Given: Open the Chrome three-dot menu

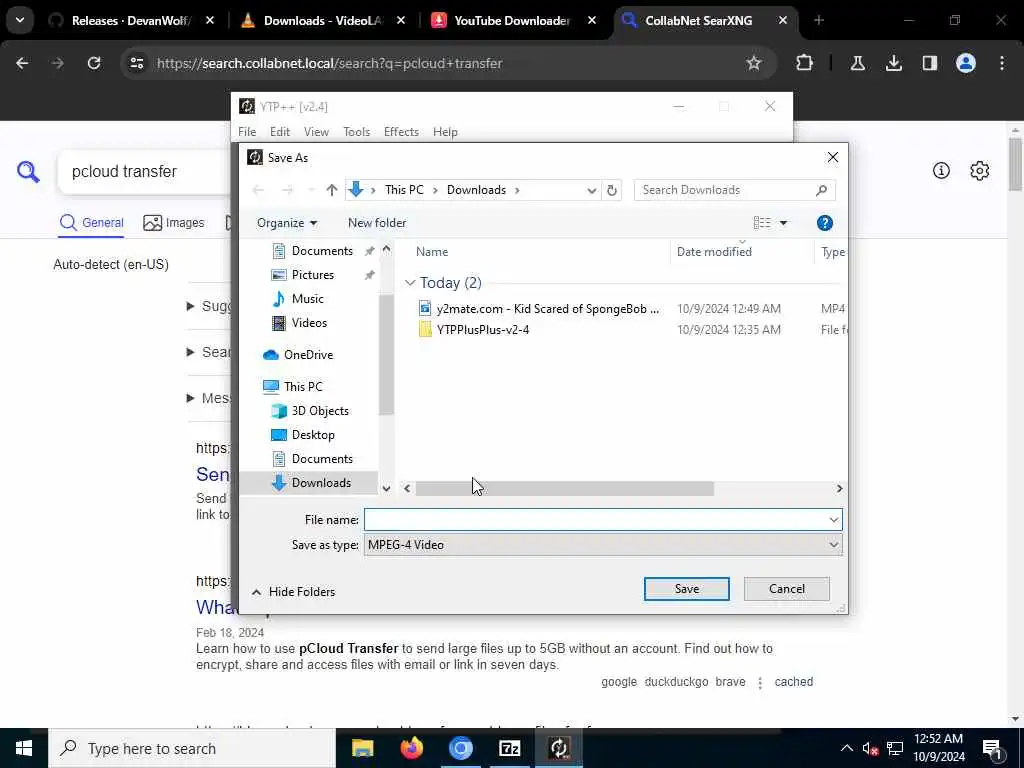Looking at the screenshot, I should (x=1002, y=63).
